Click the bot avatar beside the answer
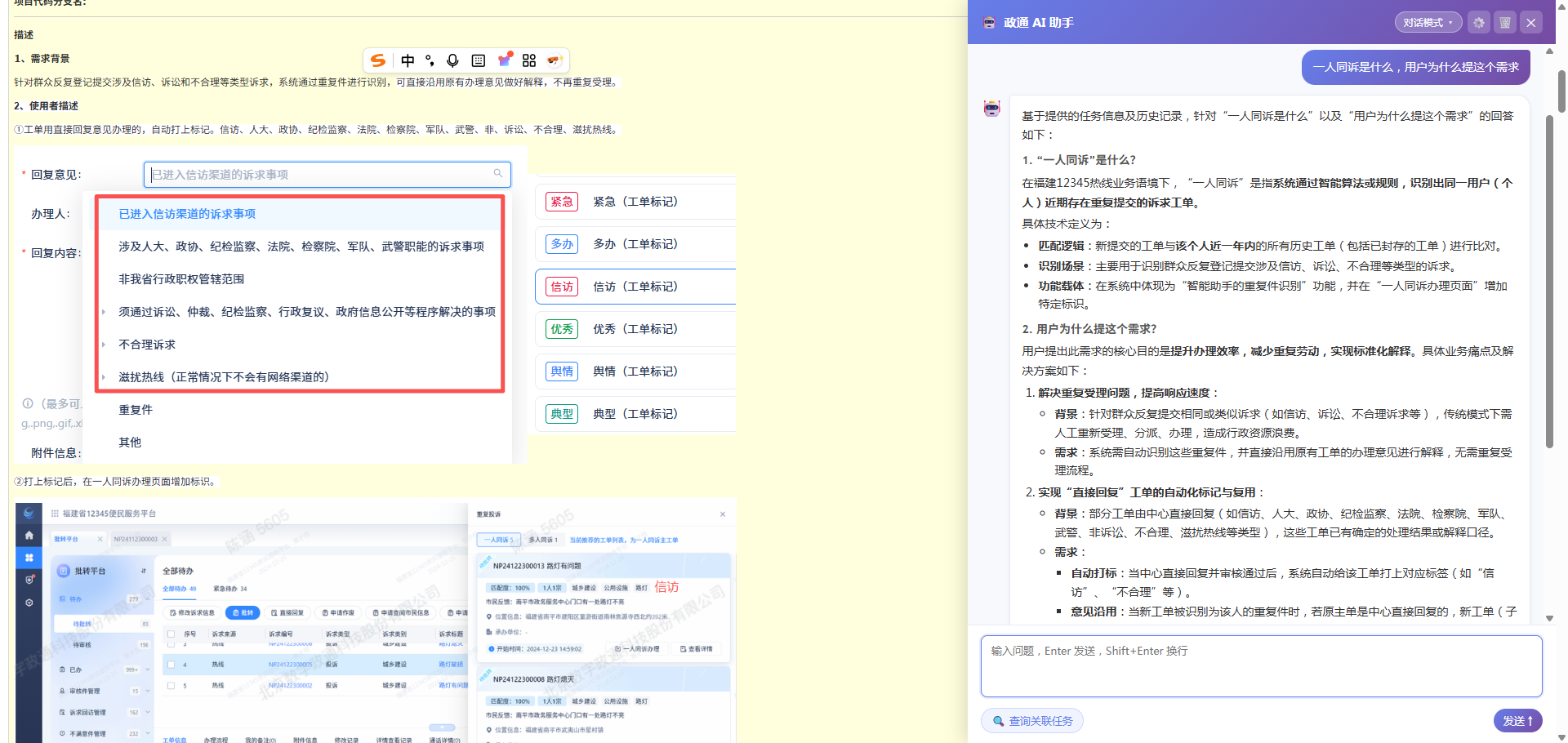The width and height of the screenshot is (1568, 743). (991, 109)
